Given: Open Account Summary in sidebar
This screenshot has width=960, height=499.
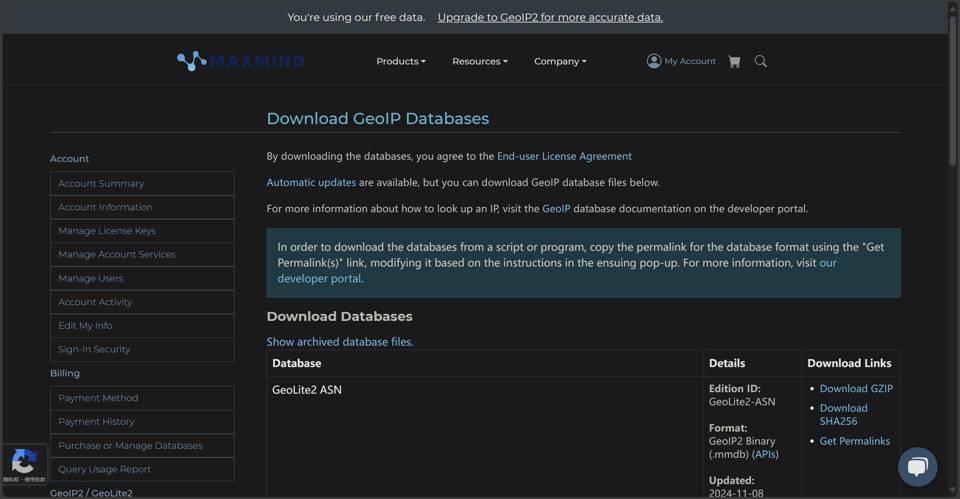Looking at the screenshot, I should coord(101,183).
